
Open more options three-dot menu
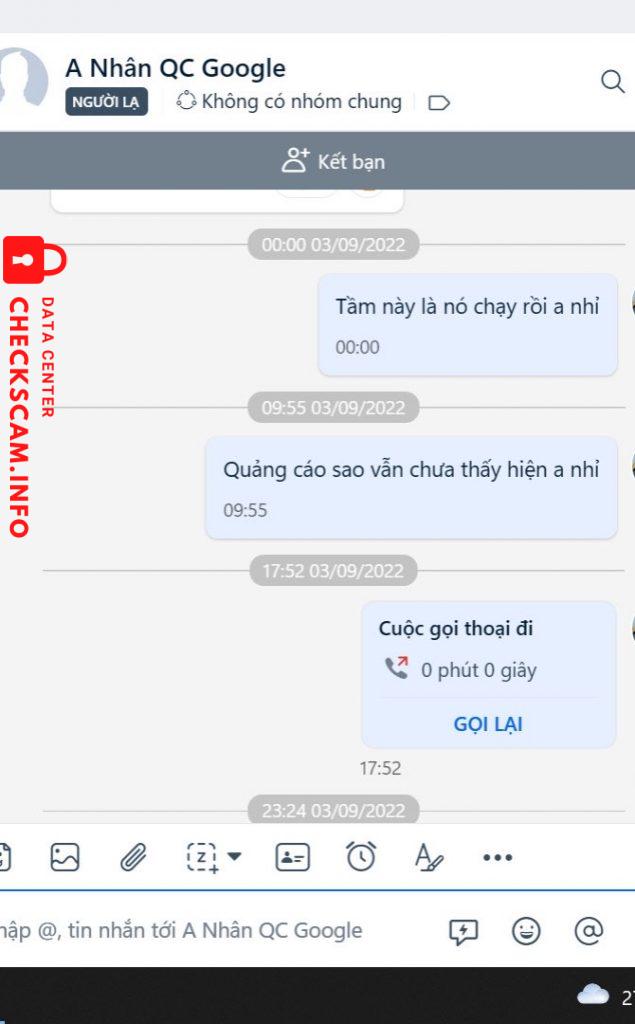pyautogui.click(x=497, y=857)
